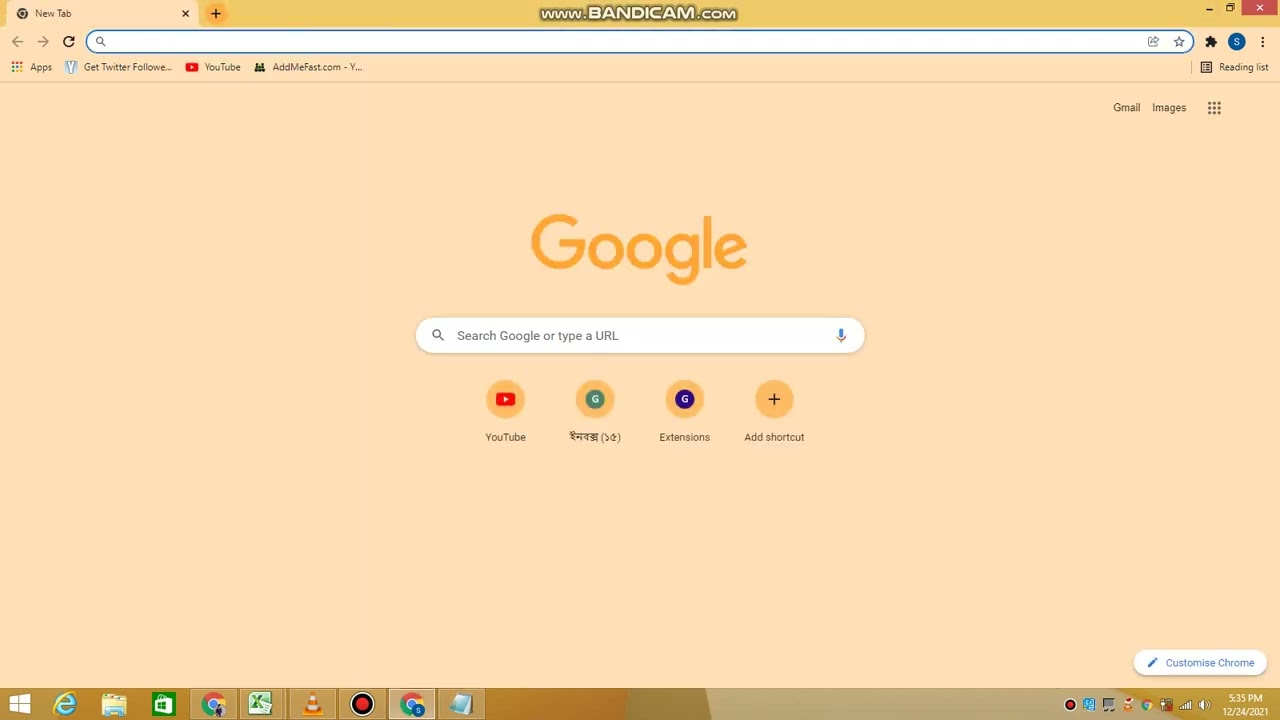Click the share icon in the address bar
This screenshot has height=720, width=1280.
[1153, 41]
